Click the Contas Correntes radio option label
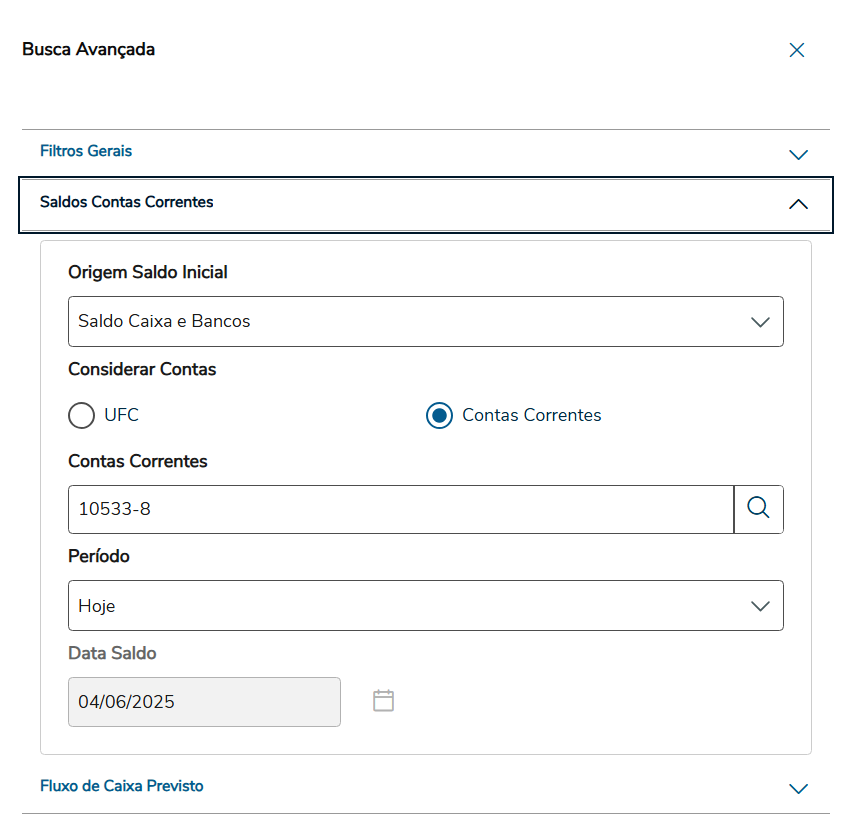Screen dimensions: 848x828 click(531, 415)
